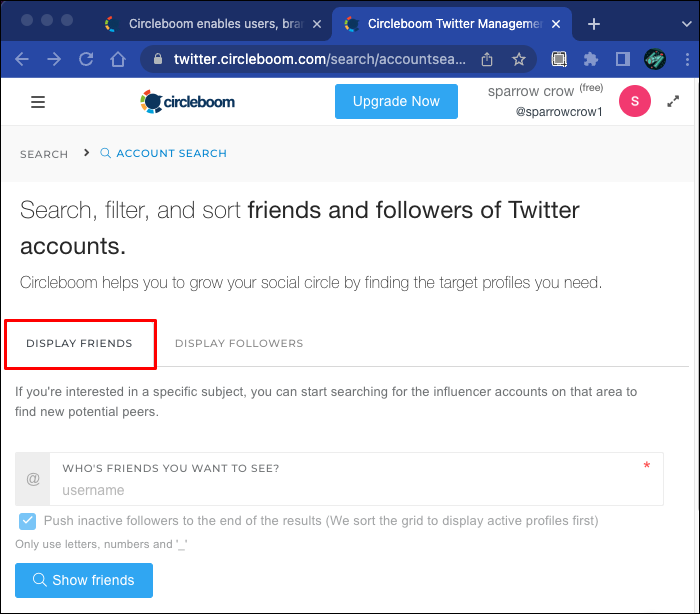Image resolution: width=700 pixels, height=614 pixels.
Task: Bookmark this page with the star
Action: [x=518, y=59]
